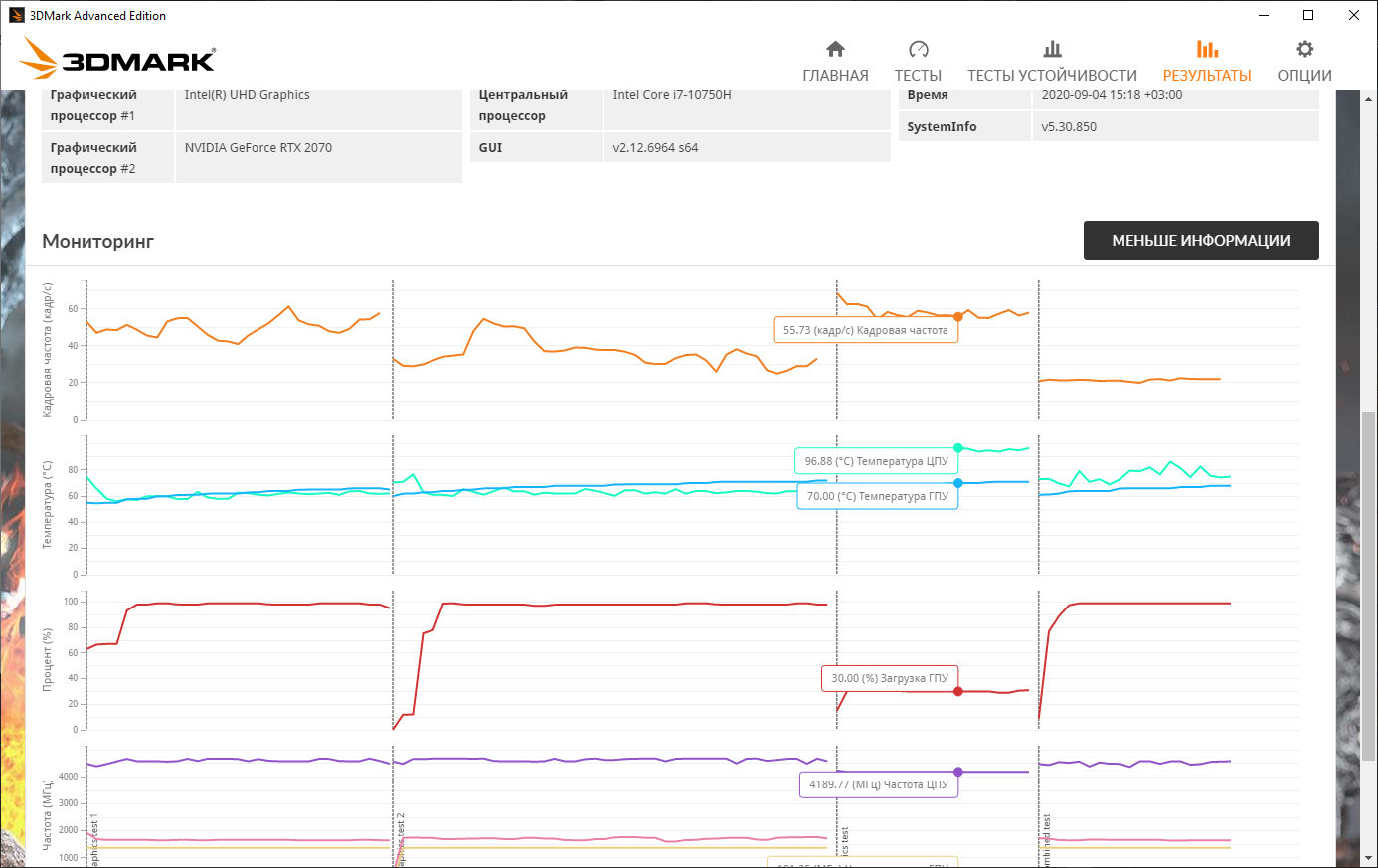The image size is (1378, 868).
Task: Click the 4189.77 Частота ЦПУ tooltip
Action: coord(879,784)
